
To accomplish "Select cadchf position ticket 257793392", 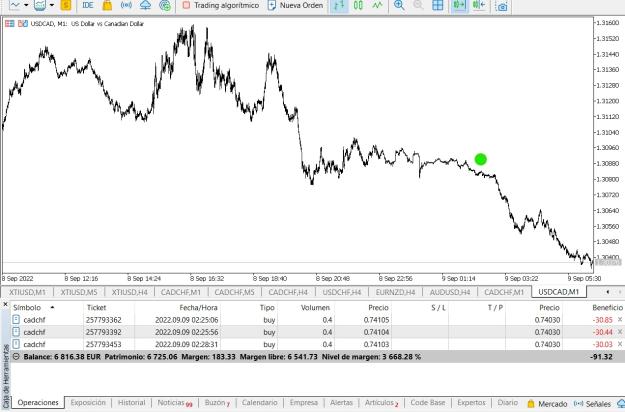I will pos(317,332).
